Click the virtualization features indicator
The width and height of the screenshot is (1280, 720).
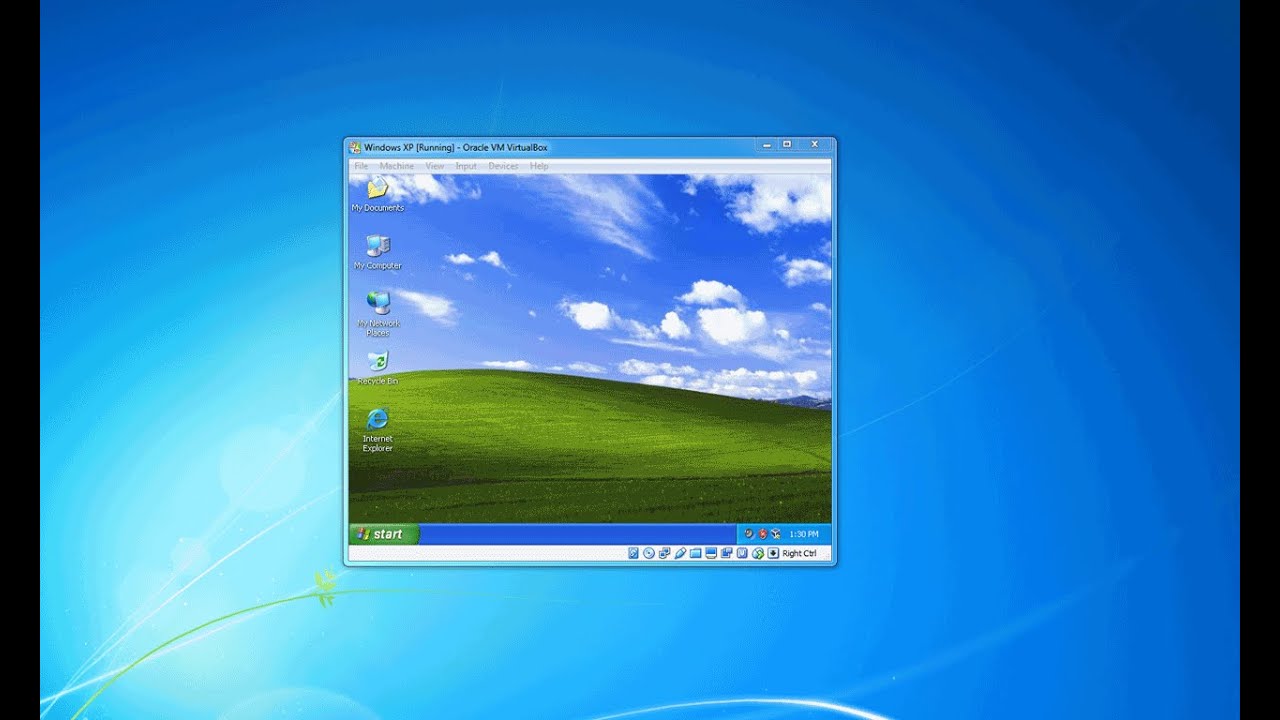(742, 553)
